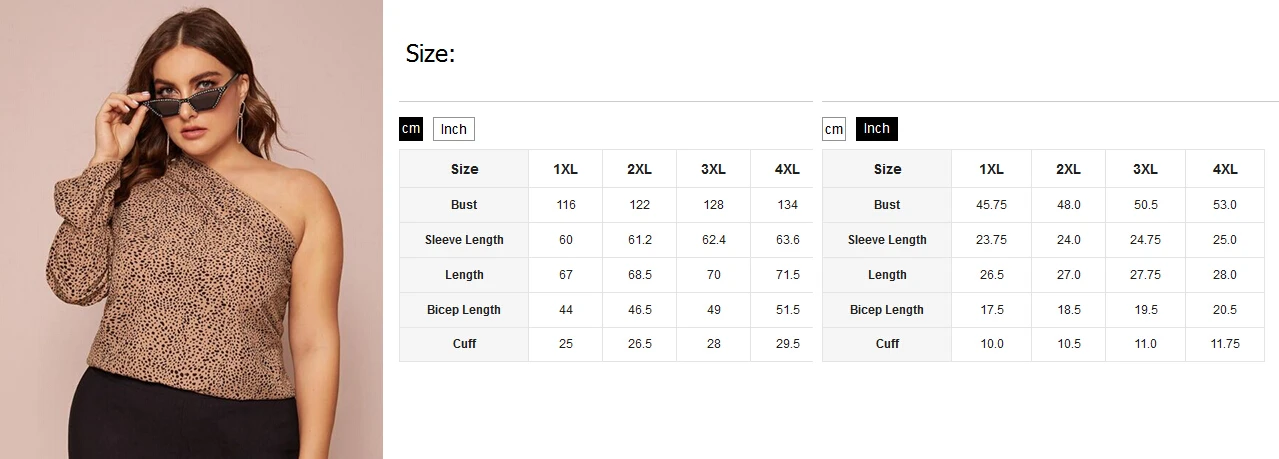This screenshot has width=1279, height=459.
Task: Click the 4XL column header in cm table
Action: click(x=787, y=169)
